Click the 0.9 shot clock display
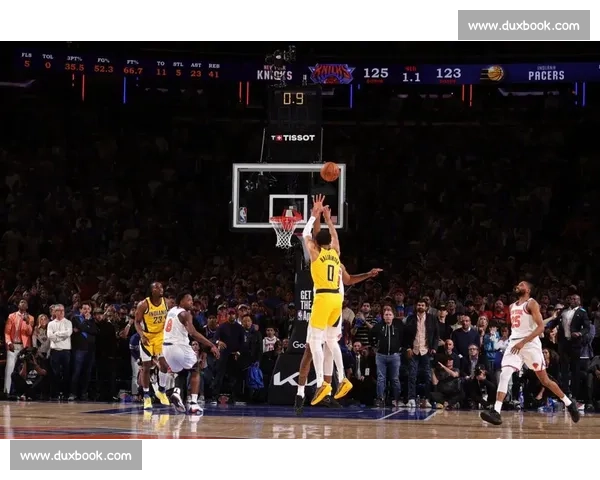The height and width of the screenshot is (480, 600). pyautogui.click(x=292, y=98)
